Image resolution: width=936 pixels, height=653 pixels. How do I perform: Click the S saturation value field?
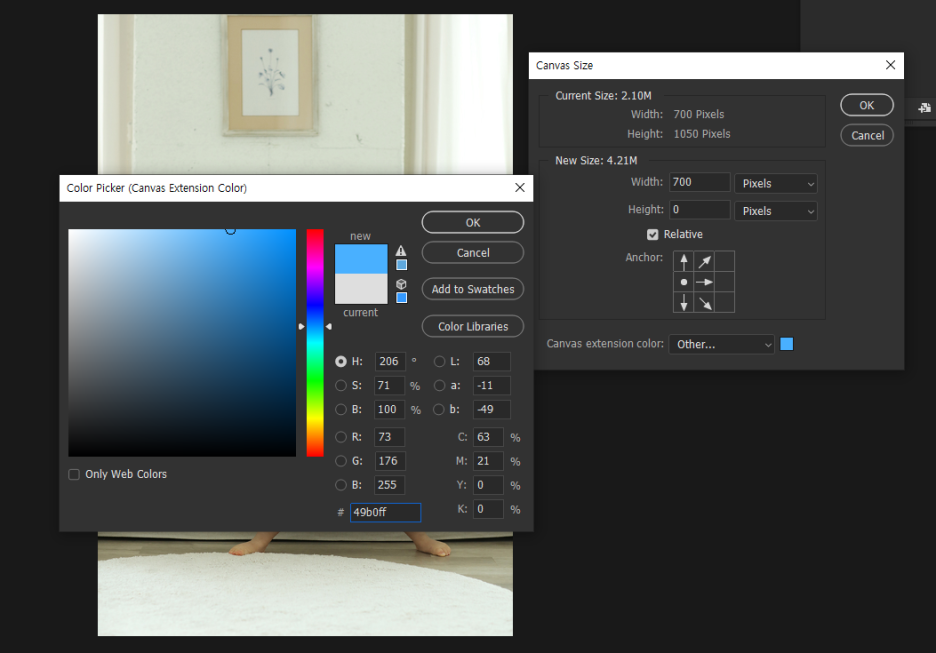coord(390,386)
